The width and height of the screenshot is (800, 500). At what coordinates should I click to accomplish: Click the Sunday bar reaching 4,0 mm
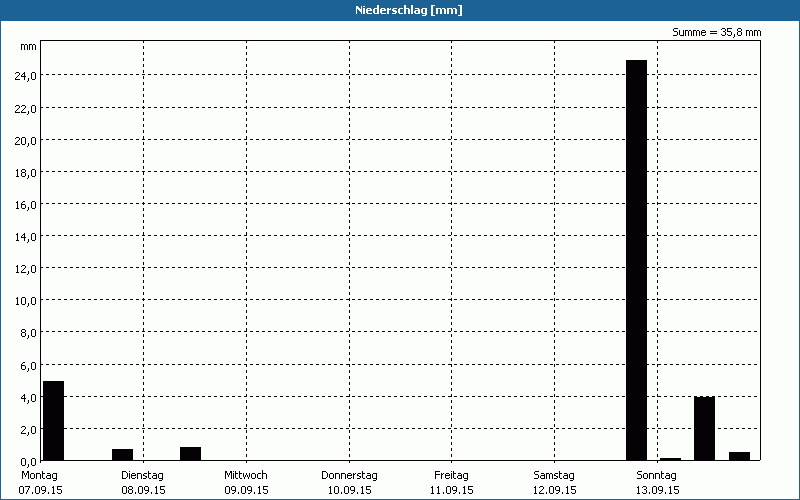pyautogui.click(x=704, y=429)
